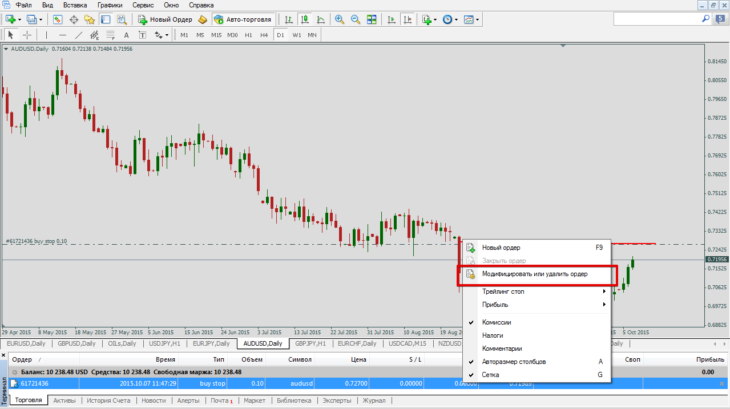Open the MetaEditor yellow book icon
Viewport: 730px width, 409px height.
tap(203, 20)
